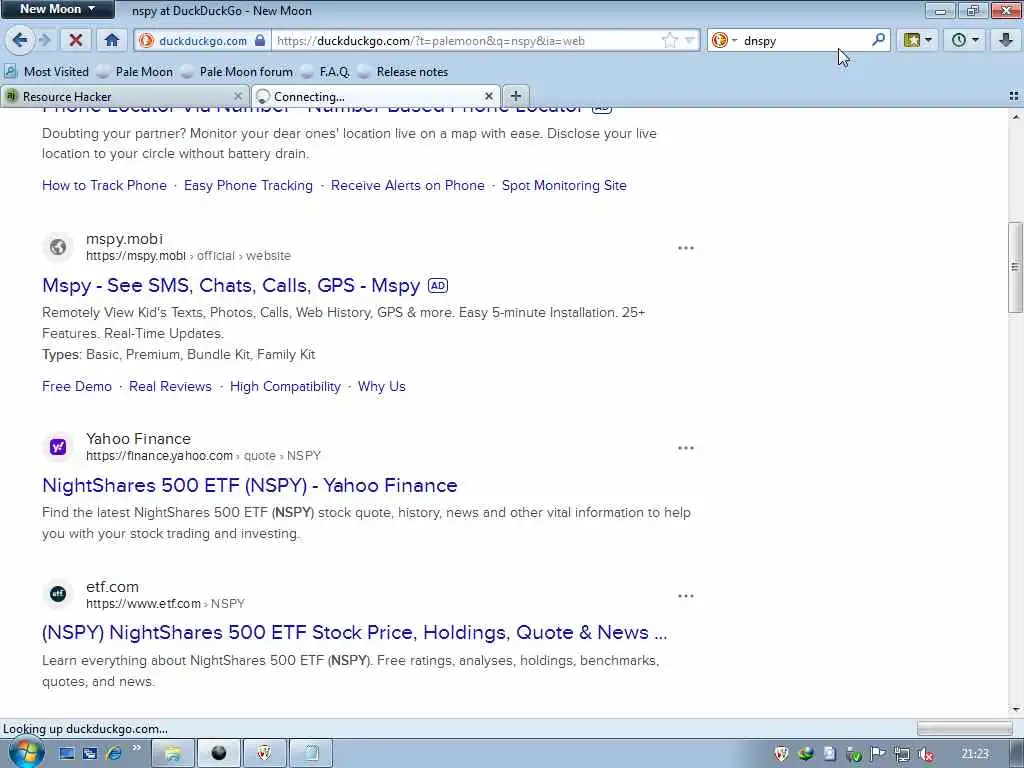This screenshot has width=1024, height=768.
Task: Open the Release notes bookmark
Action: click(x=403, y=72)
